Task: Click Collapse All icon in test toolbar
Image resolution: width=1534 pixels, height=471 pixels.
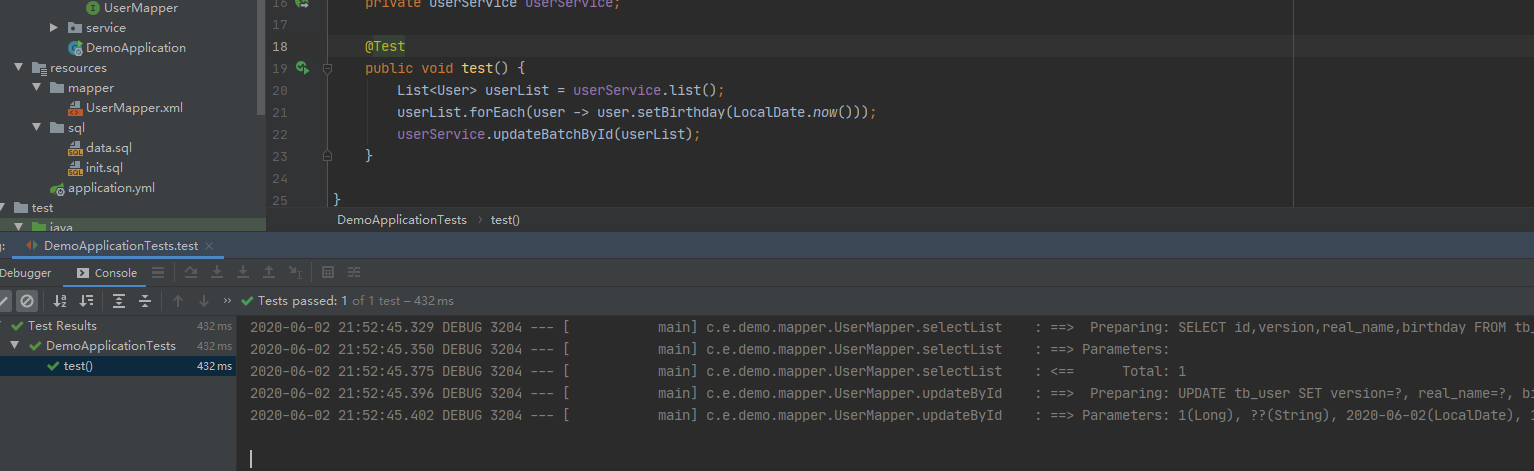Action: click(x=145, y=301)
